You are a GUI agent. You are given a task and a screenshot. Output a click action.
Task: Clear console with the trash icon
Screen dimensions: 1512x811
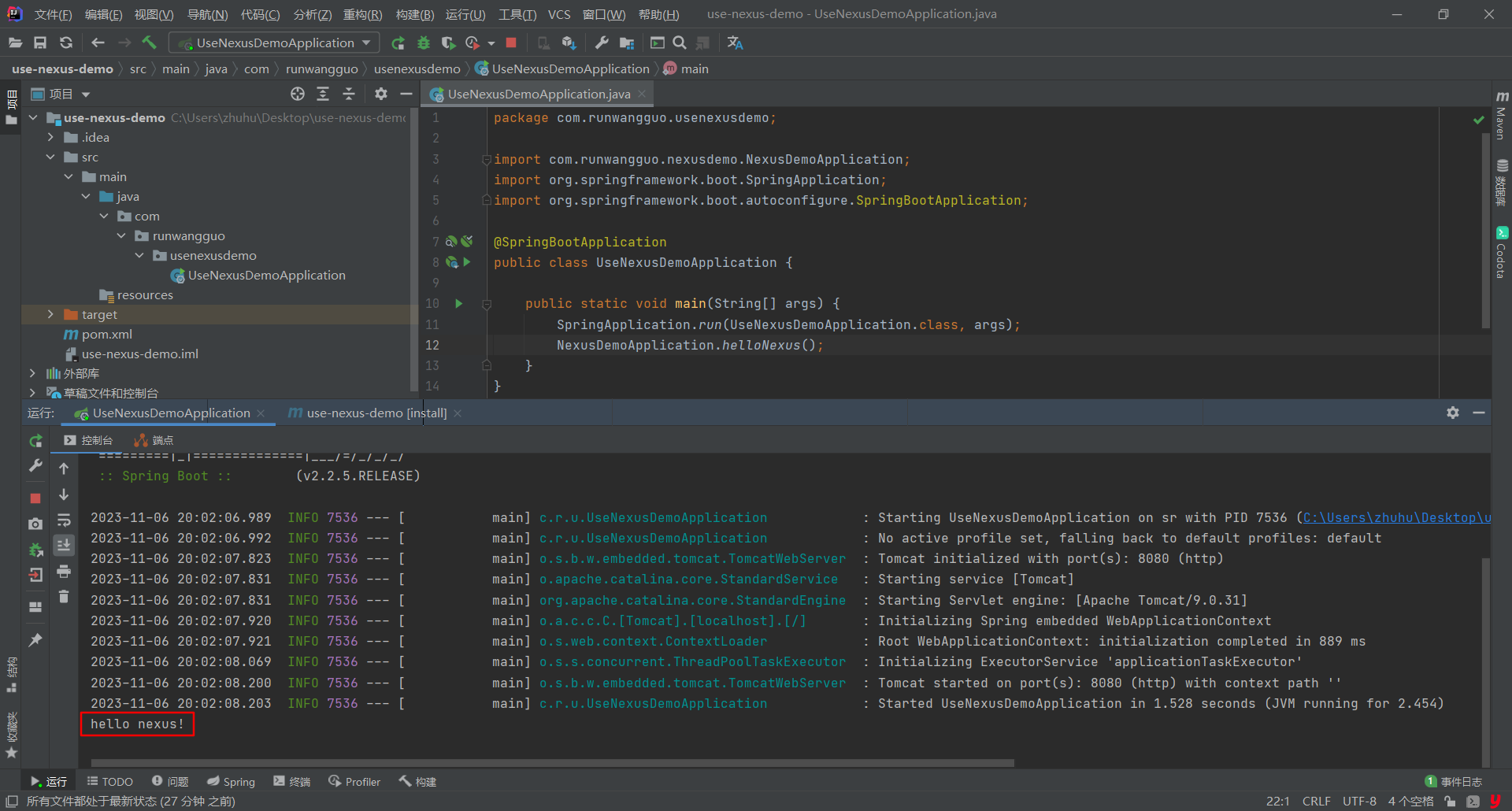pos(64,597)
